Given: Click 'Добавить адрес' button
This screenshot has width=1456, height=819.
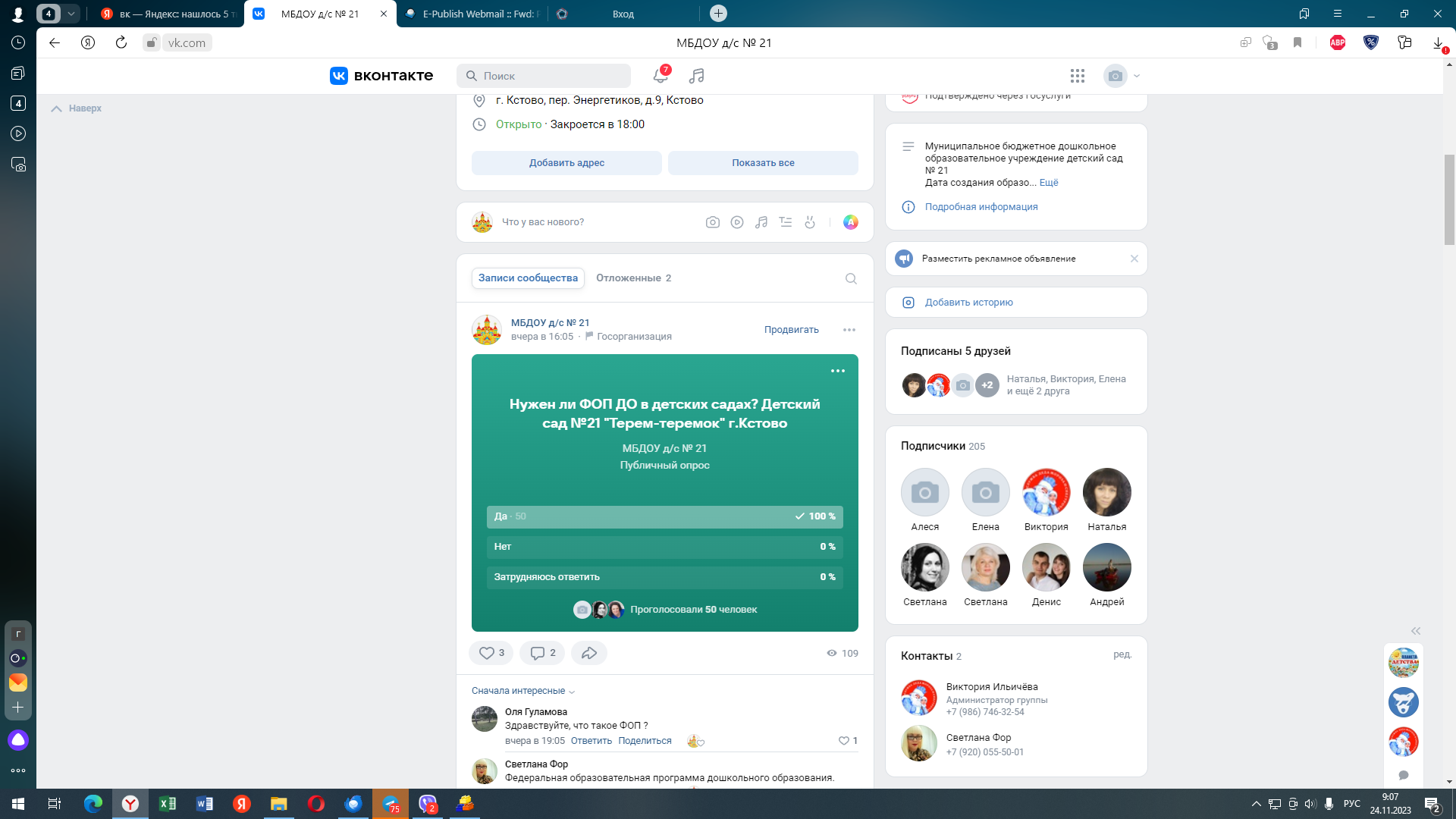Looking at the screenshot, I should [x=566, y=163].
